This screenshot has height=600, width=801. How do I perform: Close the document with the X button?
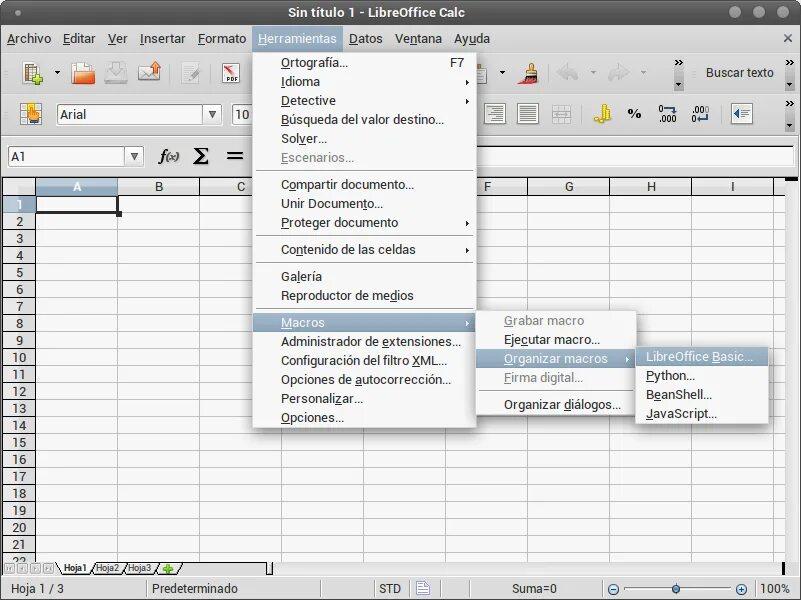click(x=788, y=38)
